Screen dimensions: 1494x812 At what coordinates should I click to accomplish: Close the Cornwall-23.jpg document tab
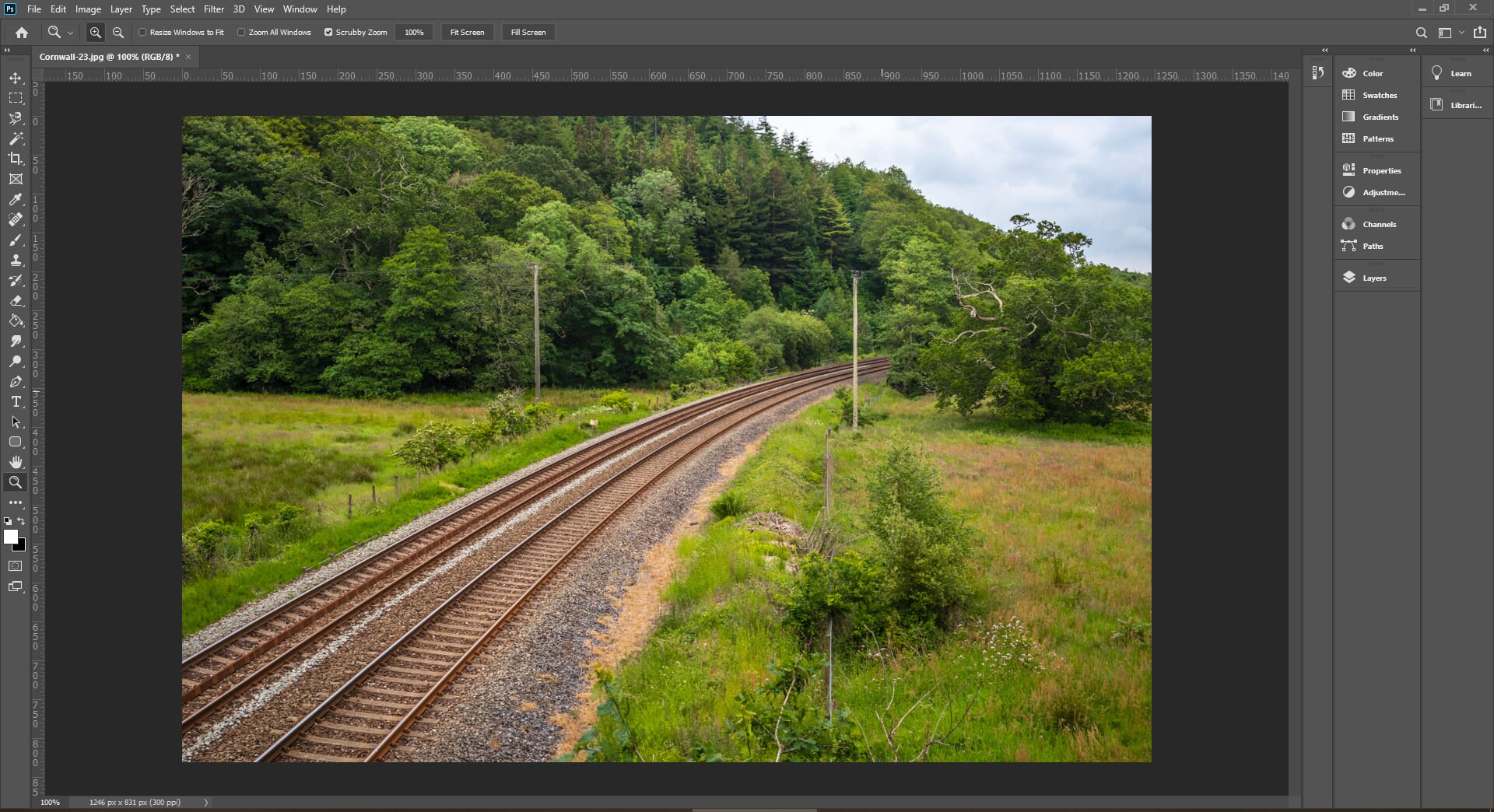point(188,57)
